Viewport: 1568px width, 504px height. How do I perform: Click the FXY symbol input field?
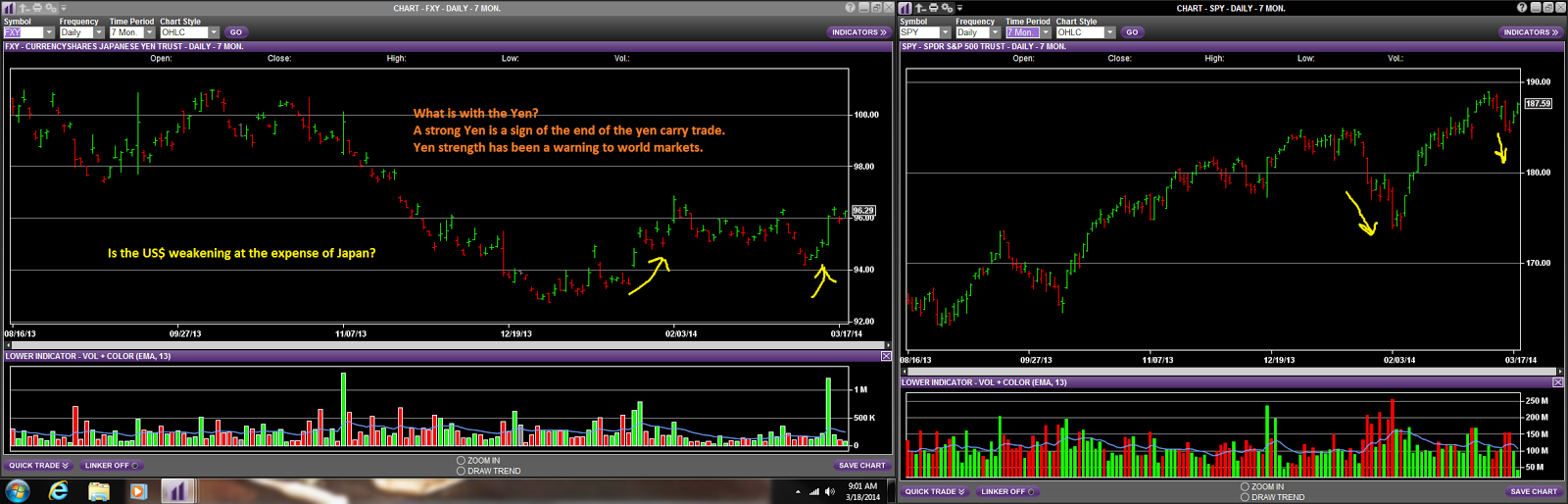click(x=24, y=32)
